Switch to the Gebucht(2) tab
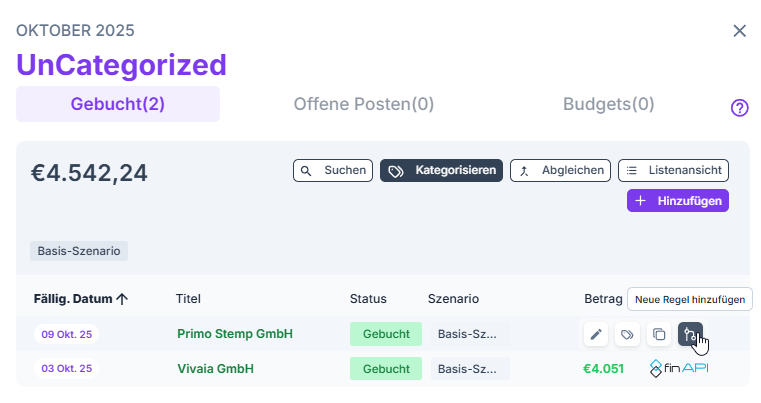Viewport: 761px width, 403px height. coord(118,104)
